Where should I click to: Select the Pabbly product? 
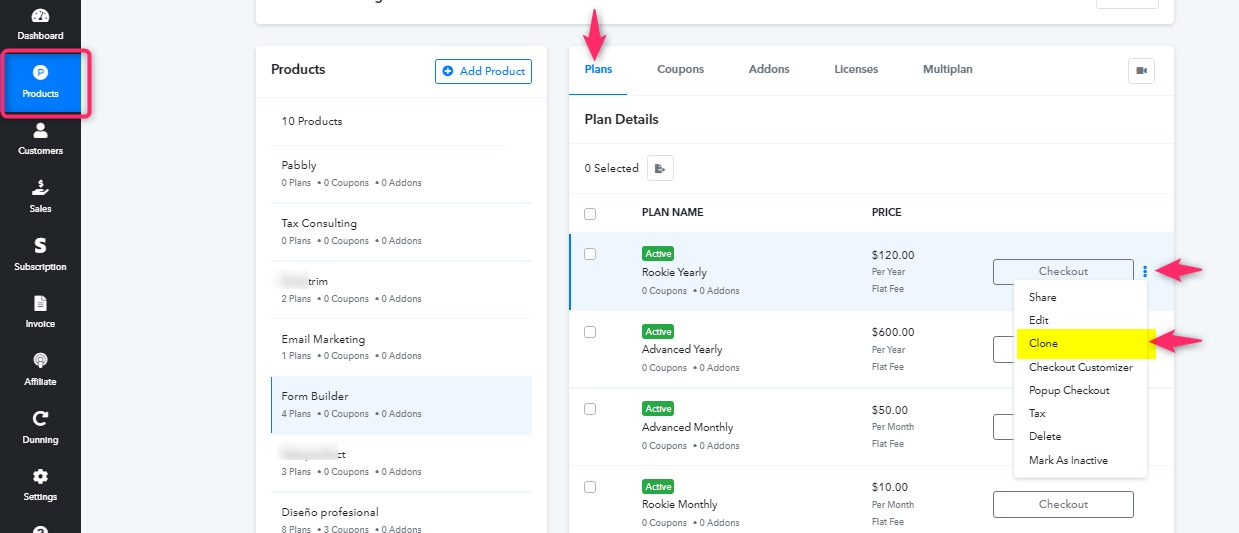[401, 174]
